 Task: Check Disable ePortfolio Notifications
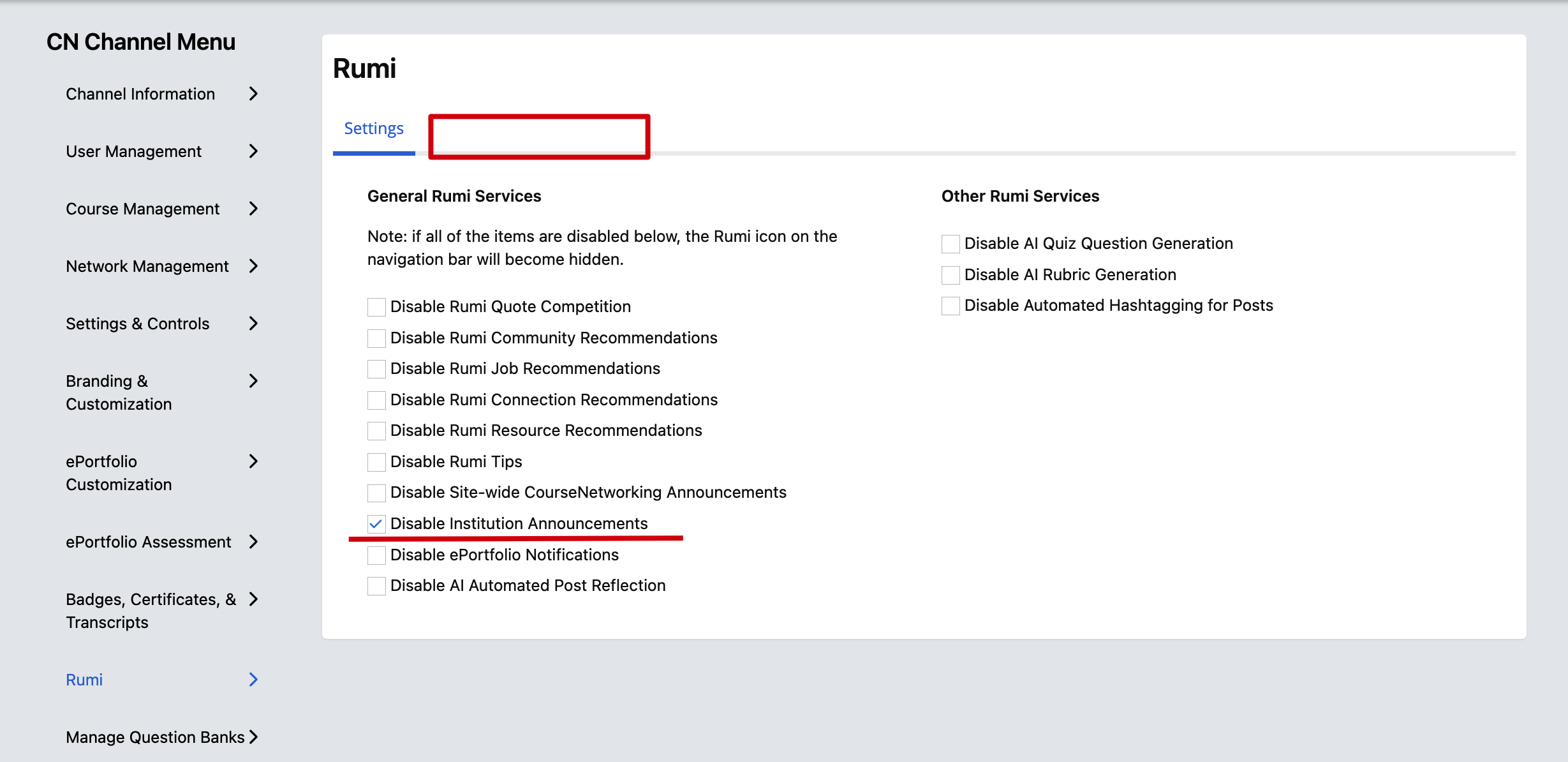click(376, 555)
